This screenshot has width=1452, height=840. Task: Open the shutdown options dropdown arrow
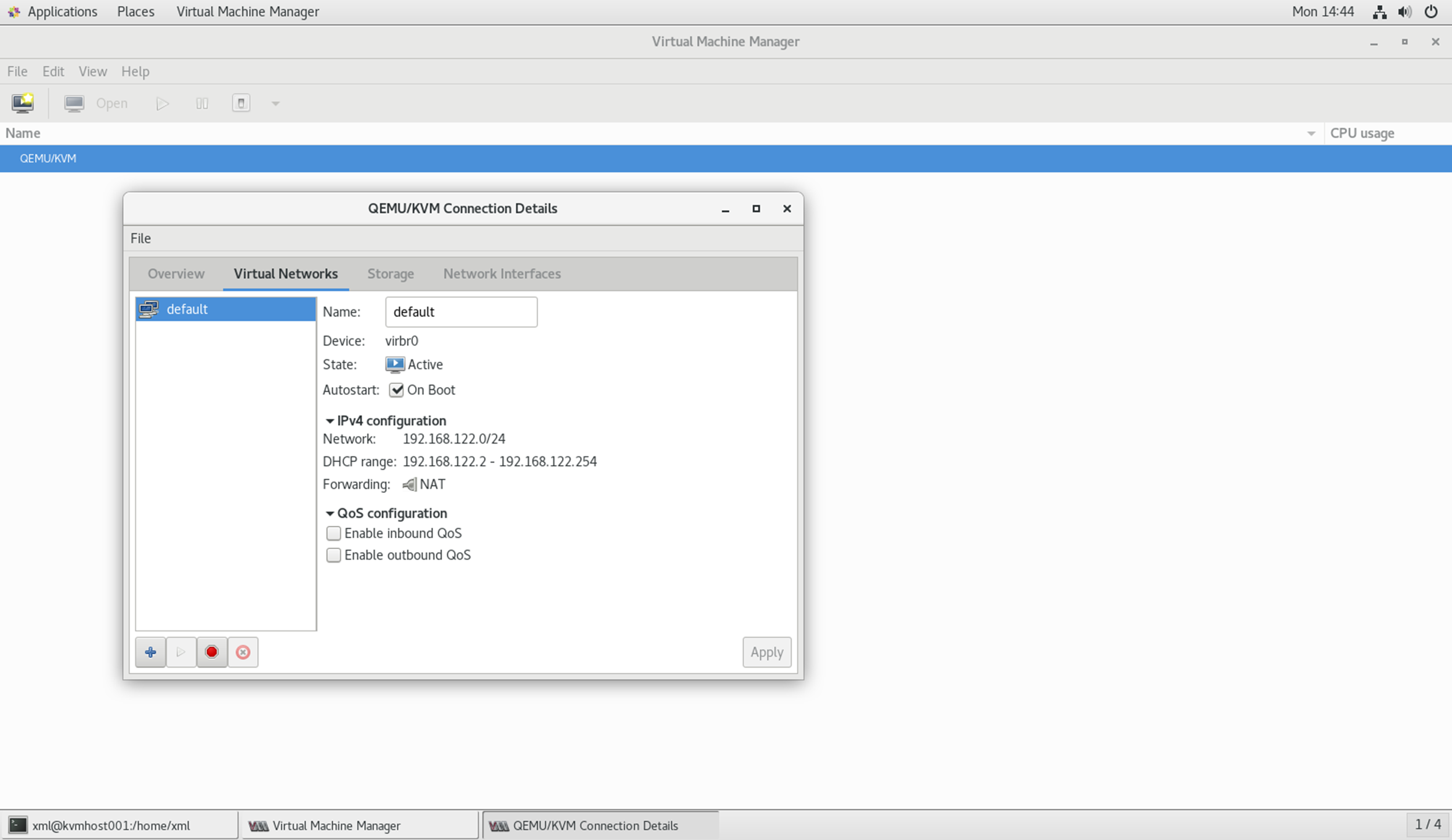(x=276, y=104)
